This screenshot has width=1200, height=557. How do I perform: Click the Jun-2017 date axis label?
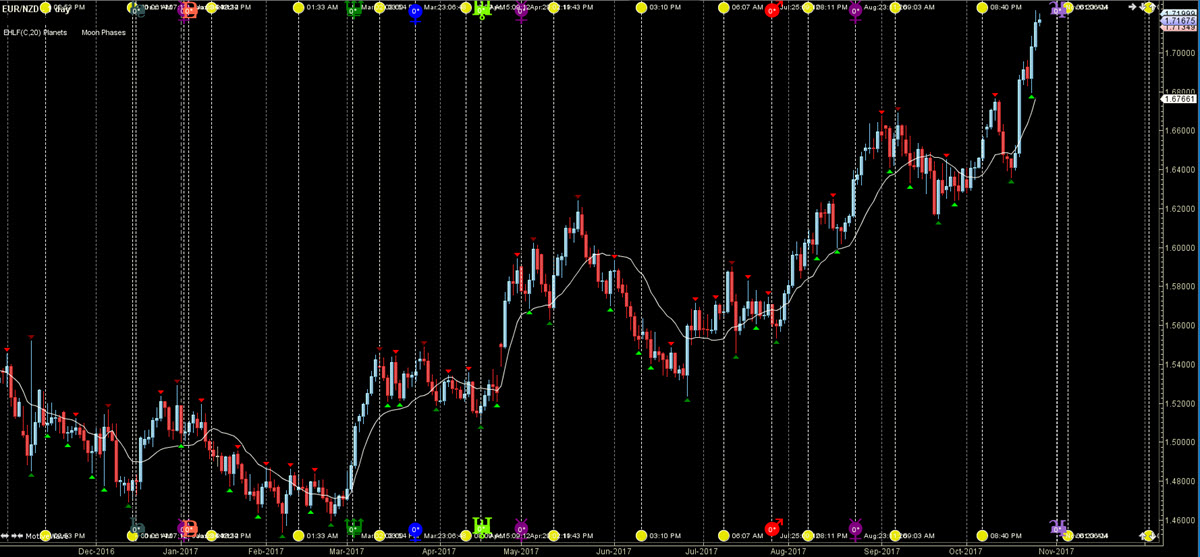coord(614,550)
